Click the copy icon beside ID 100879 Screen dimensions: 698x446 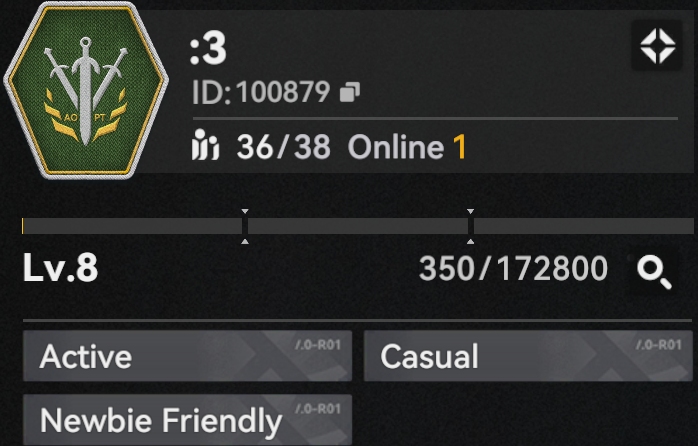coord(350,92)
